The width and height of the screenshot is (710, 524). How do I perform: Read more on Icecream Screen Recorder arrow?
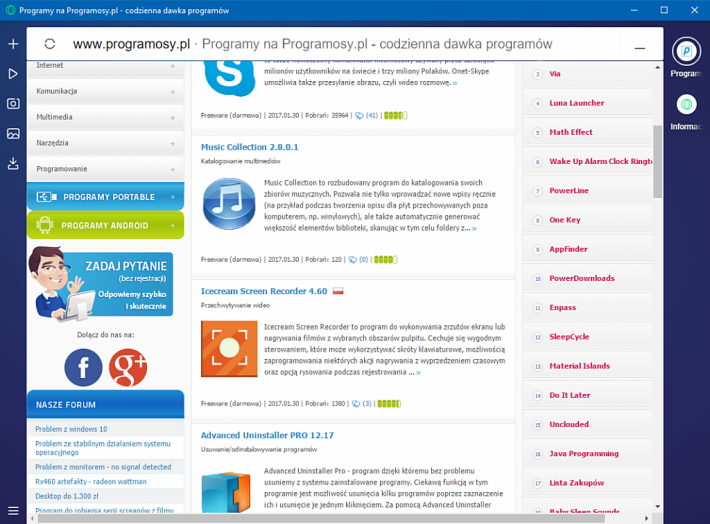coord(418,373)
